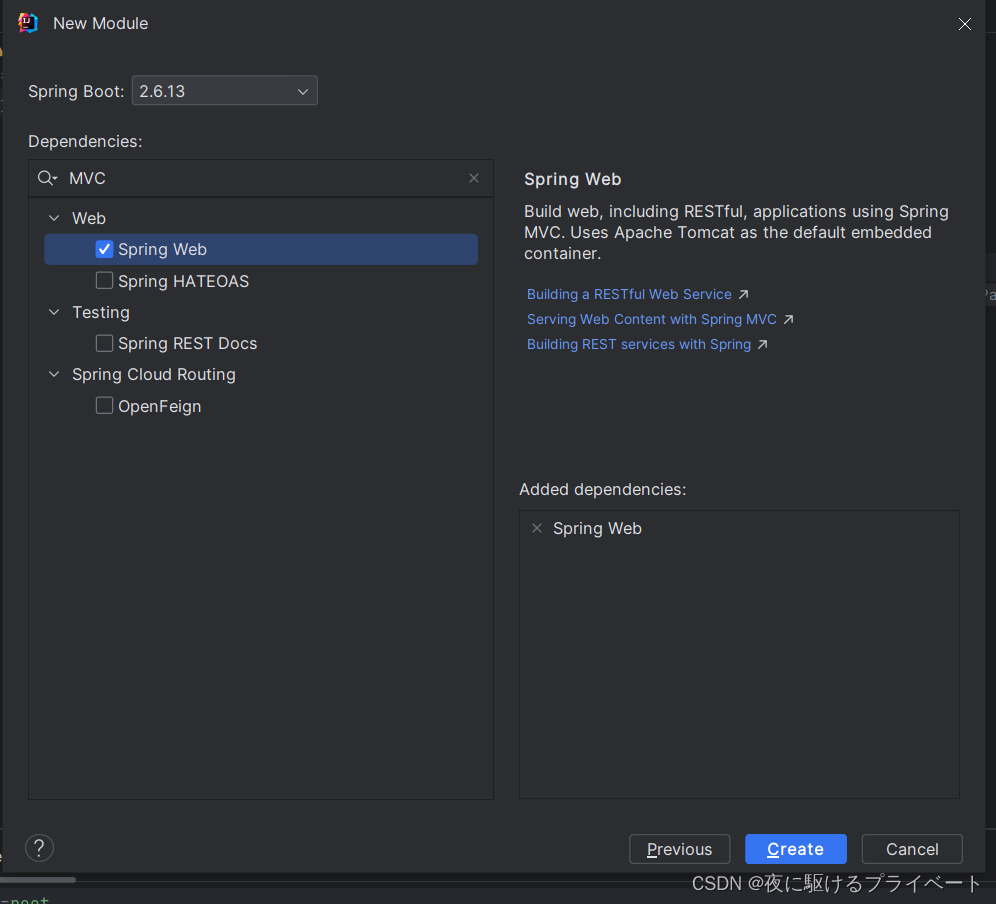
Task: Collapse the Spring Cloud Routing category
Action: point(55,374)
